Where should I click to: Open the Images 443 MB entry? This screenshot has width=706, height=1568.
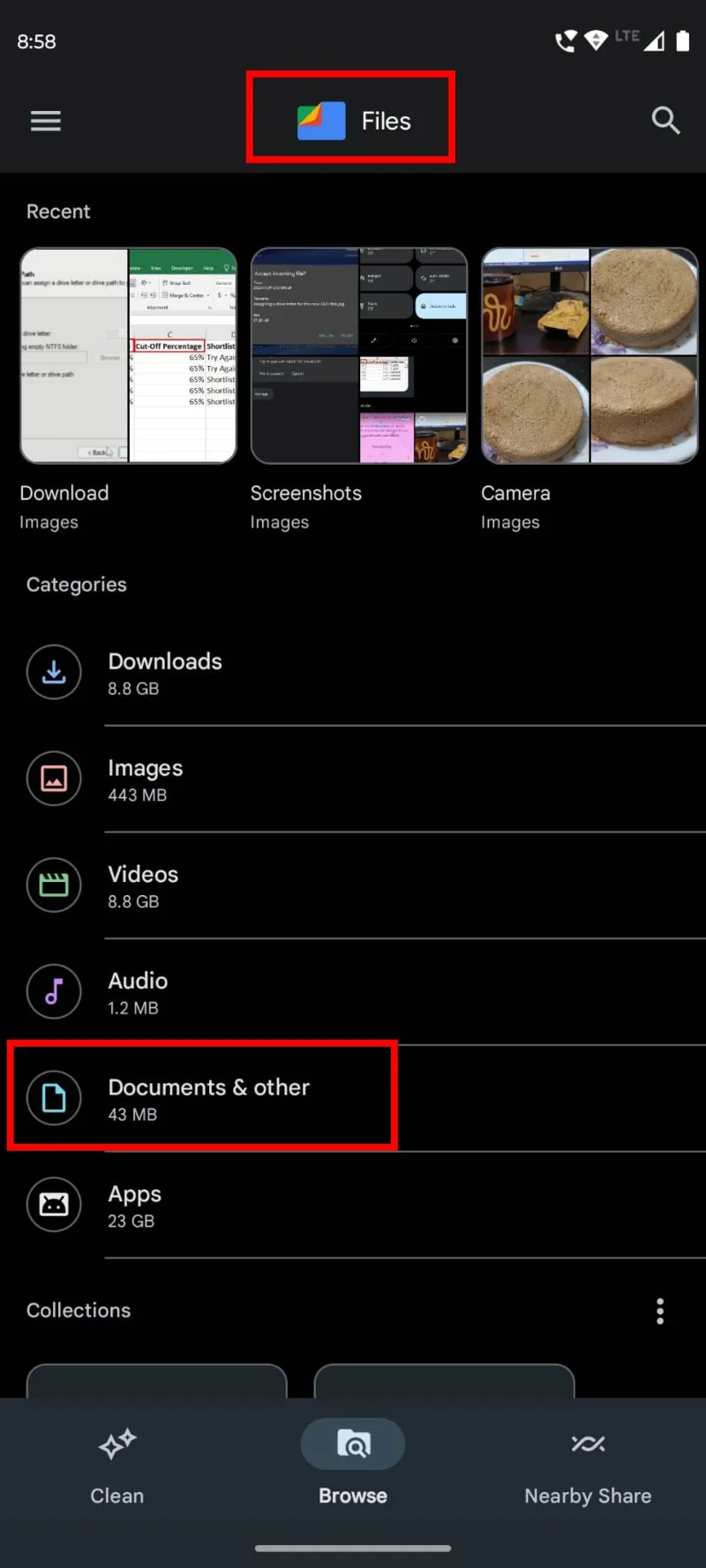pos(353,779)
